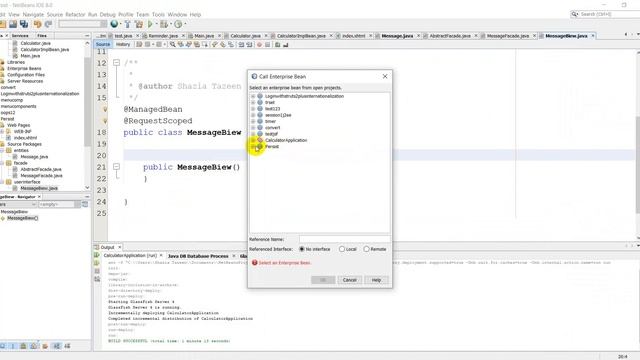Click the green Run Project icon
The width and height of the screenshot is (640, 360).
(150, 24)
